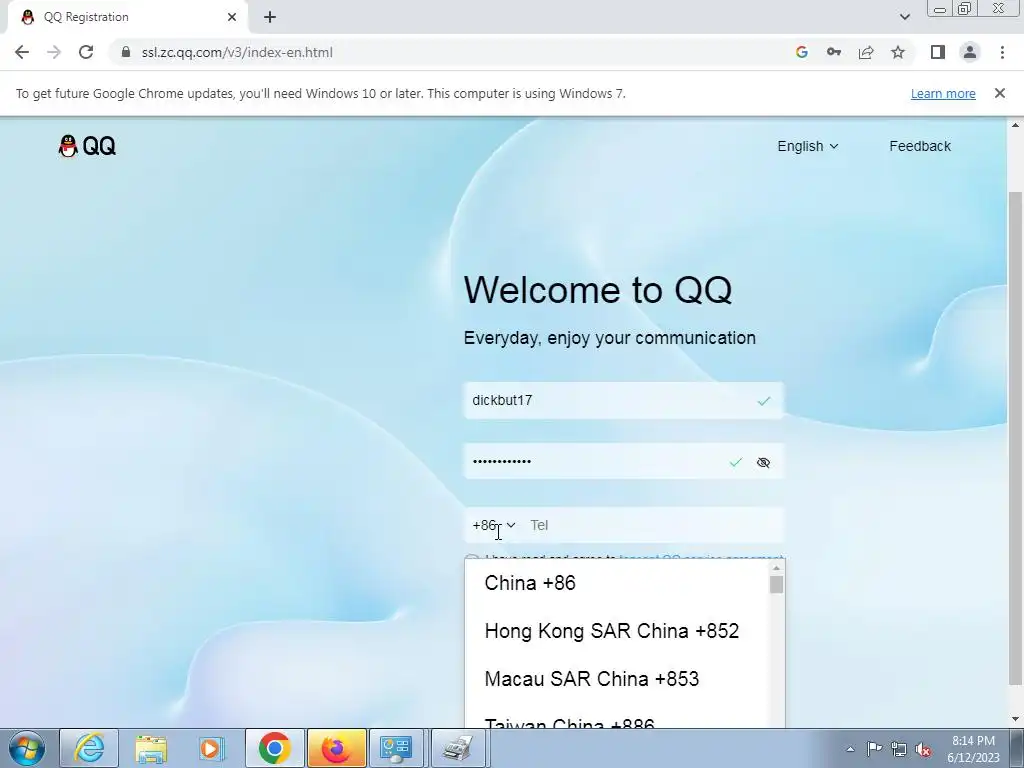The image size is (1024, 768).
Task: Go back with the browser back arrow
Action: click(22, 52)
